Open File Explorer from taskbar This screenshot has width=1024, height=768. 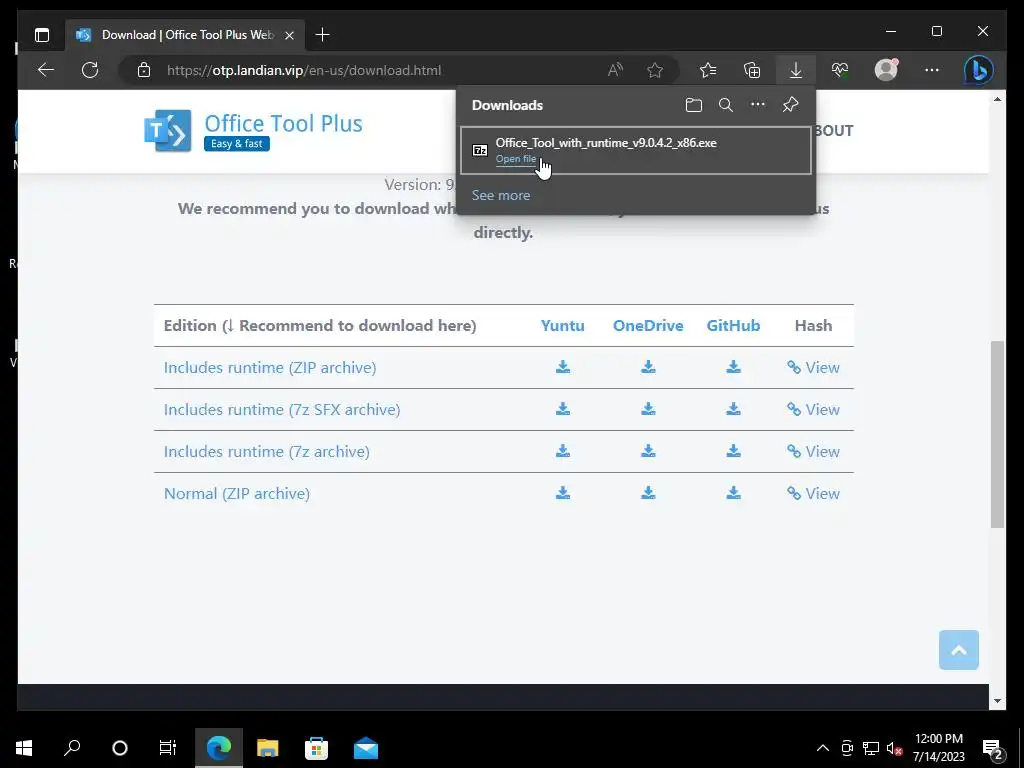click(267, 748)
